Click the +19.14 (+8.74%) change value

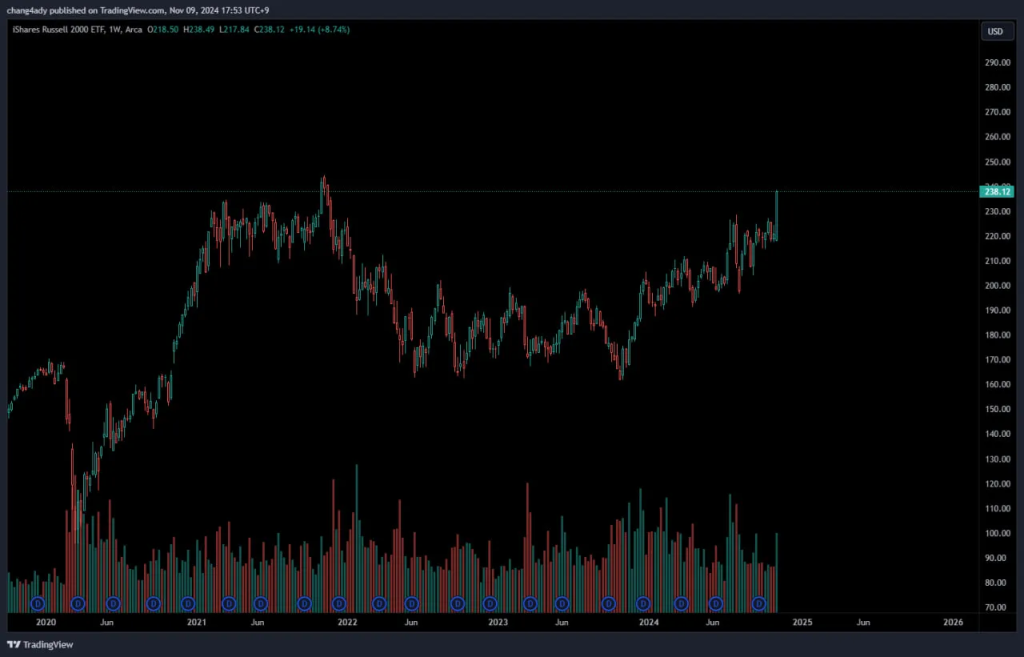pos(320,29)
